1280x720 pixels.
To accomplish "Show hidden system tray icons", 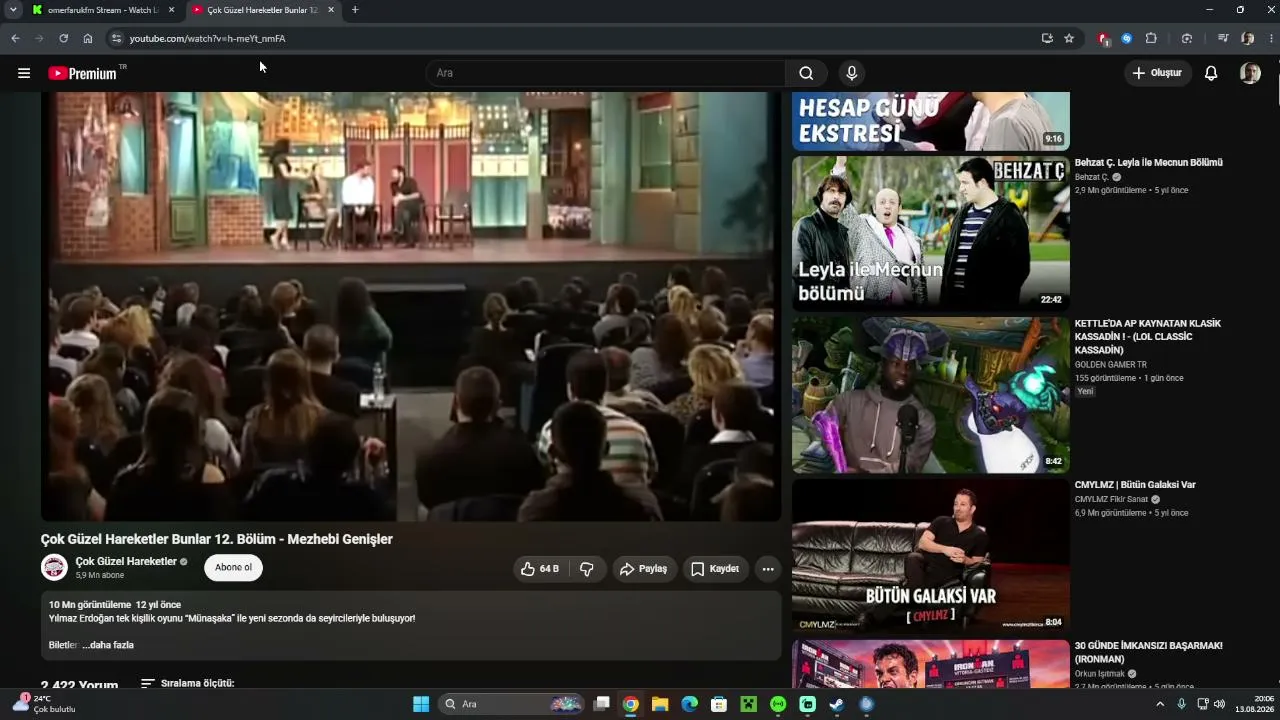I will 1160,704.
